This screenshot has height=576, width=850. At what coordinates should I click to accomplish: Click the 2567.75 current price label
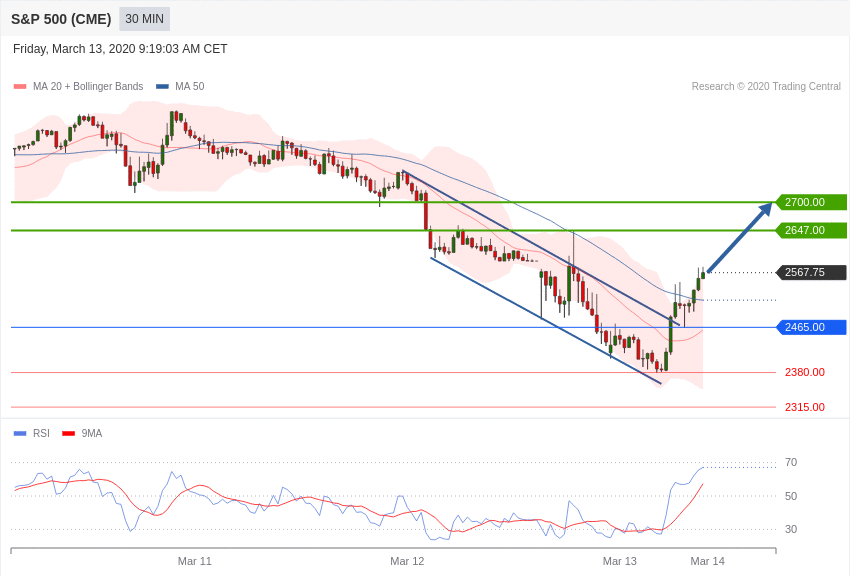pyautogui.click(x=812, y=272)
